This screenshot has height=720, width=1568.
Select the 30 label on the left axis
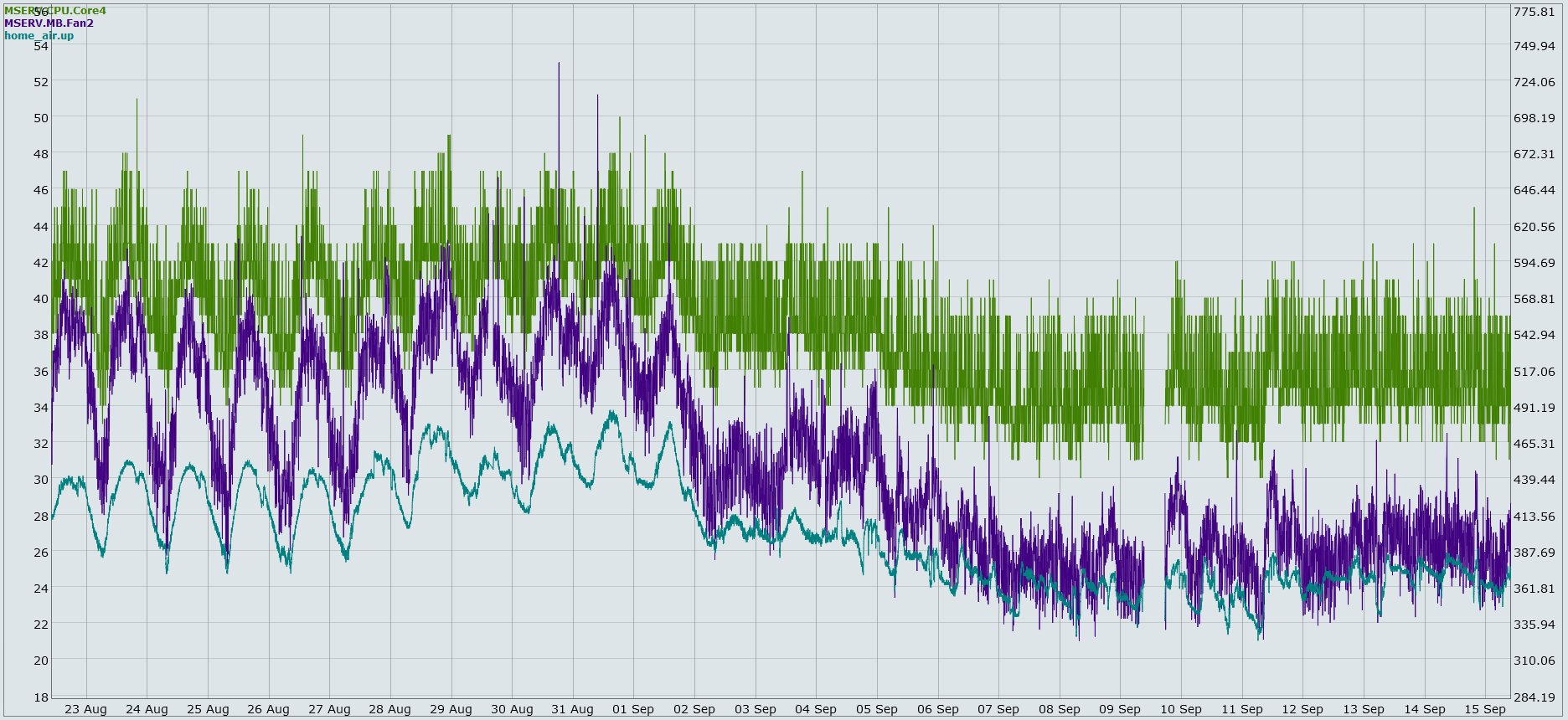pos(41,480)
